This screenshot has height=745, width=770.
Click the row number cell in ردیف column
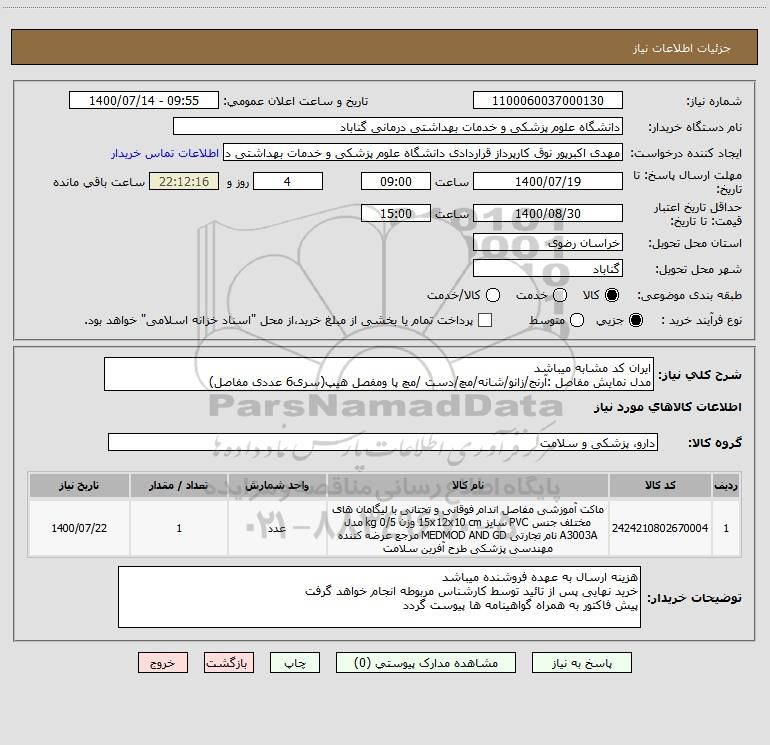coord(726,528)
